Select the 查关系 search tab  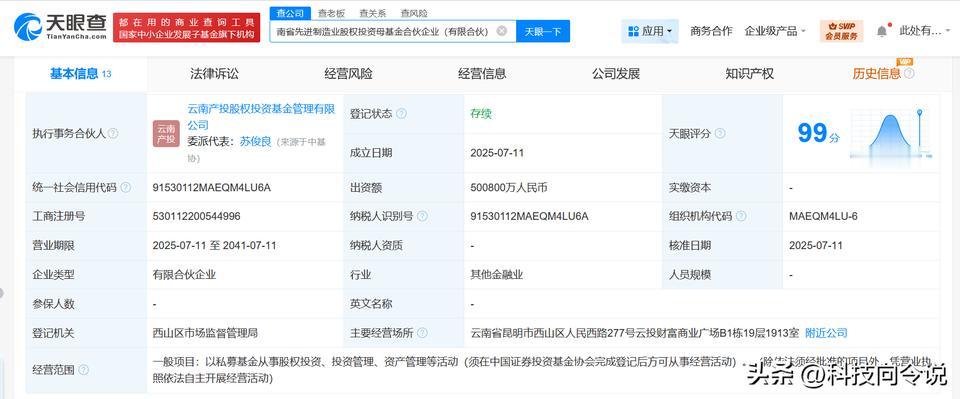tap(372, 13)
